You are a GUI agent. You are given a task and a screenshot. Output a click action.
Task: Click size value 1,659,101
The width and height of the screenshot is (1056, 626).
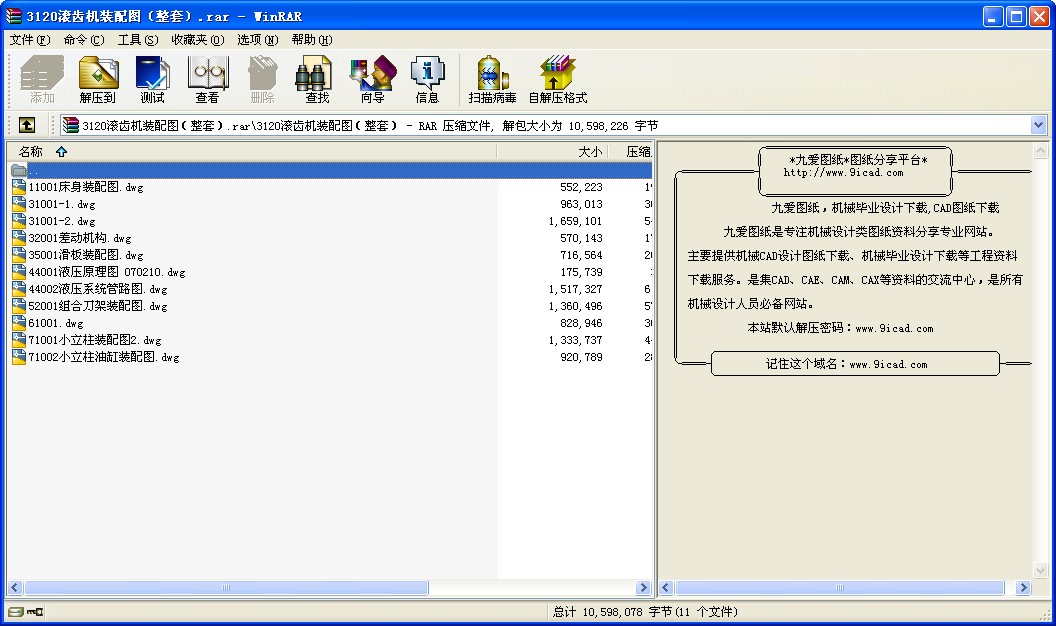click(575, 221)
